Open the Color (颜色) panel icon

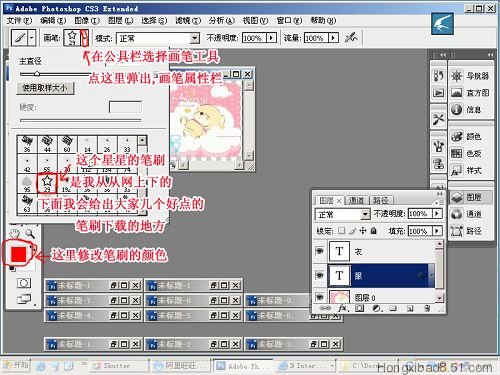point(456,136)
